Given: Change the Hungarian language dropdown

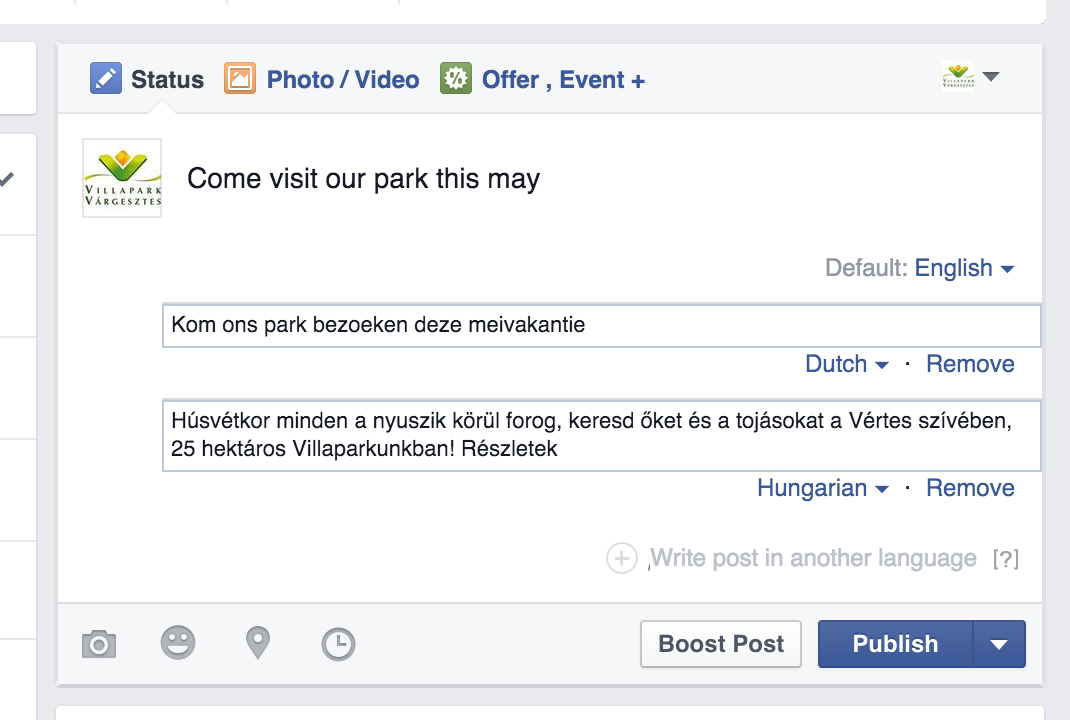Looking at the screenshot, I should coord(823,488).
